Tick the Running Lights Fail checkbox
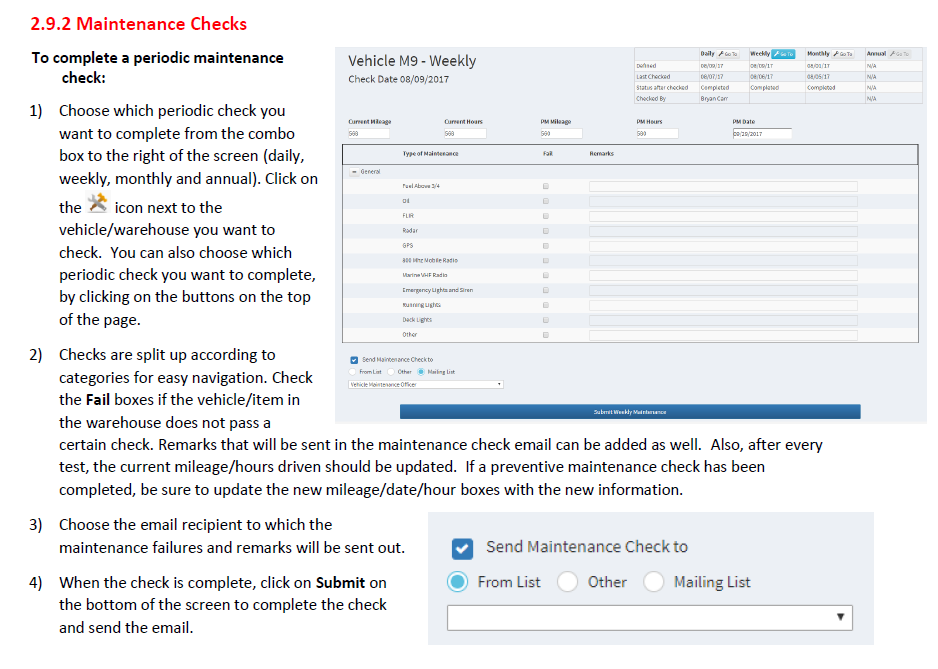 coord(546,305)
